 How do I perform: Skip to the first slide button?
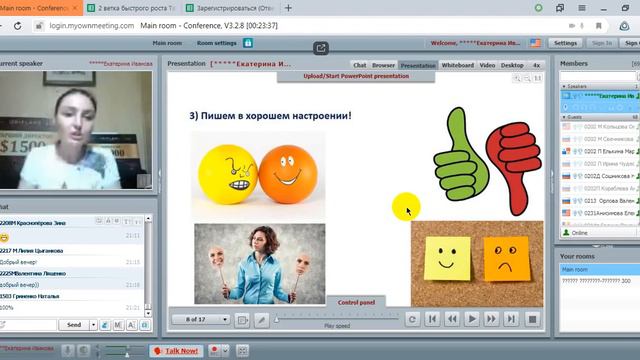[x=432, y=319]
